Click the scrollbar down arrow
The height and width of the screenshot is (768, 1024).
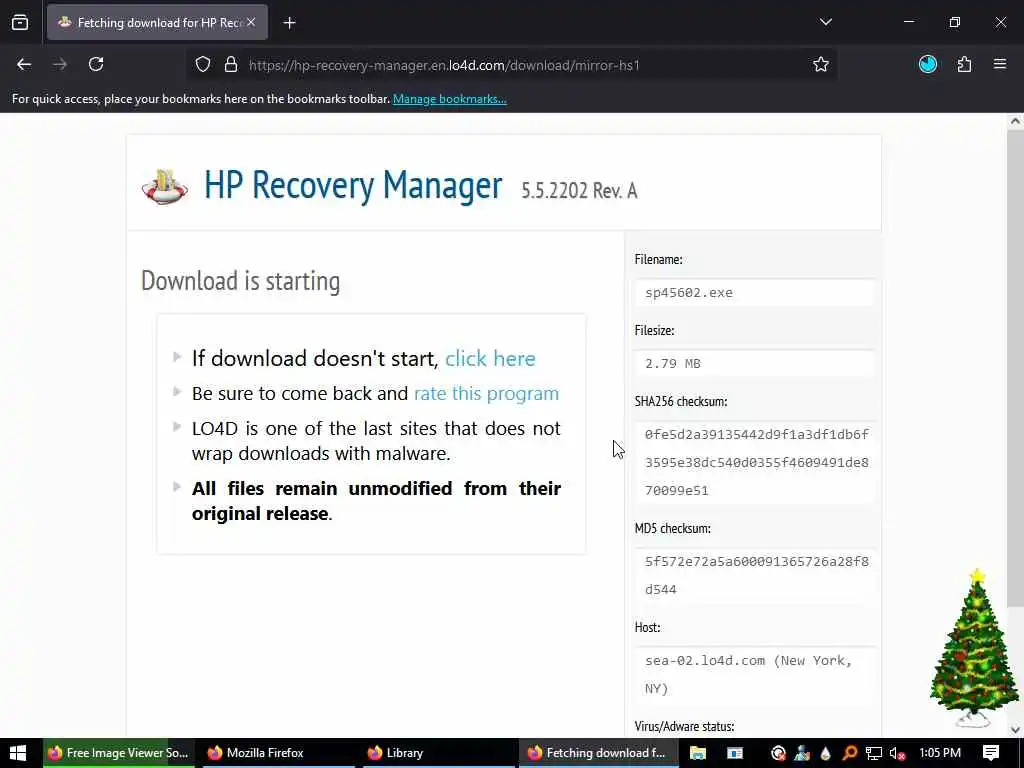point(1015,730)
